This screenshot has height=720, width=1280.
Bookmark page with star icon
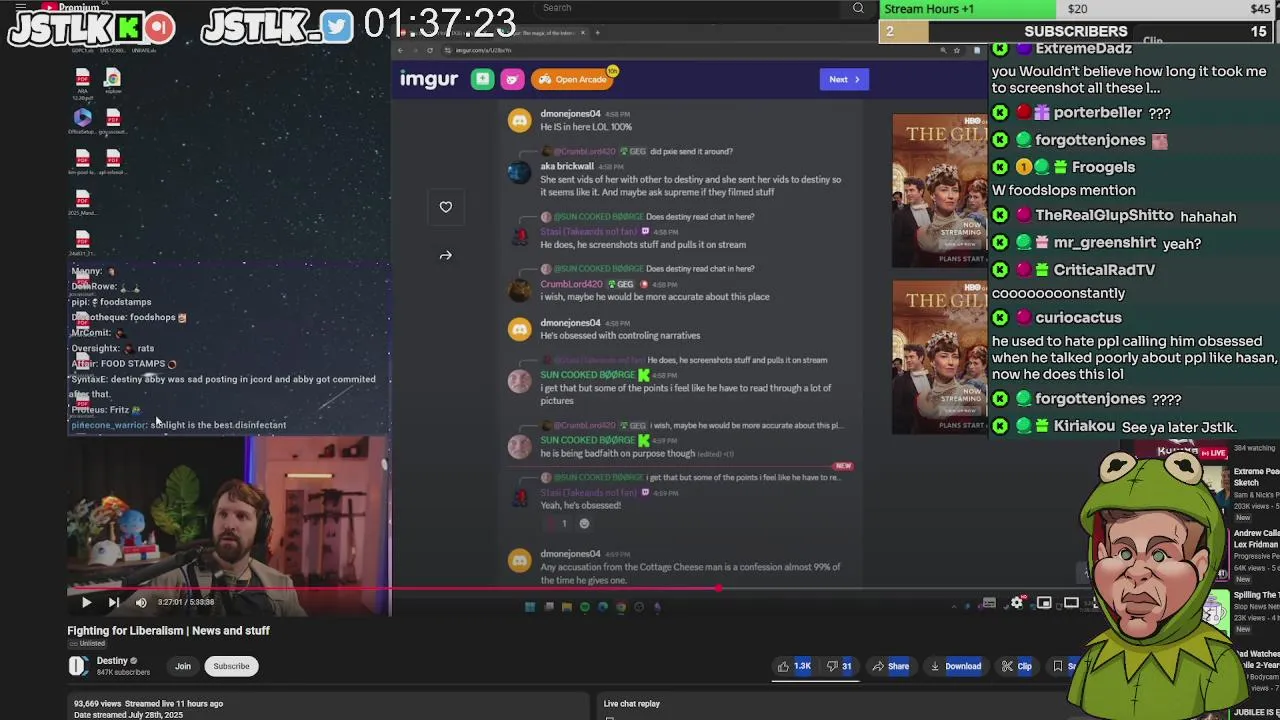pos(957,50)
